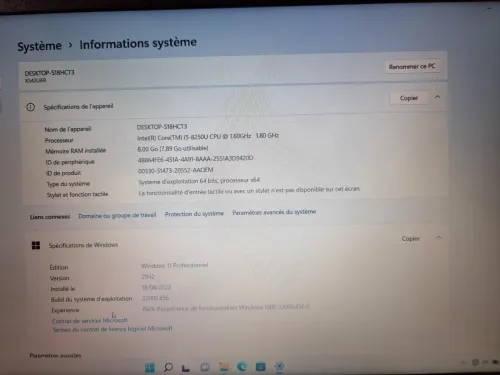The width and height of the screenshot is (500, 375).
Task: Click the Informations système heading
Action: (138, 43)
